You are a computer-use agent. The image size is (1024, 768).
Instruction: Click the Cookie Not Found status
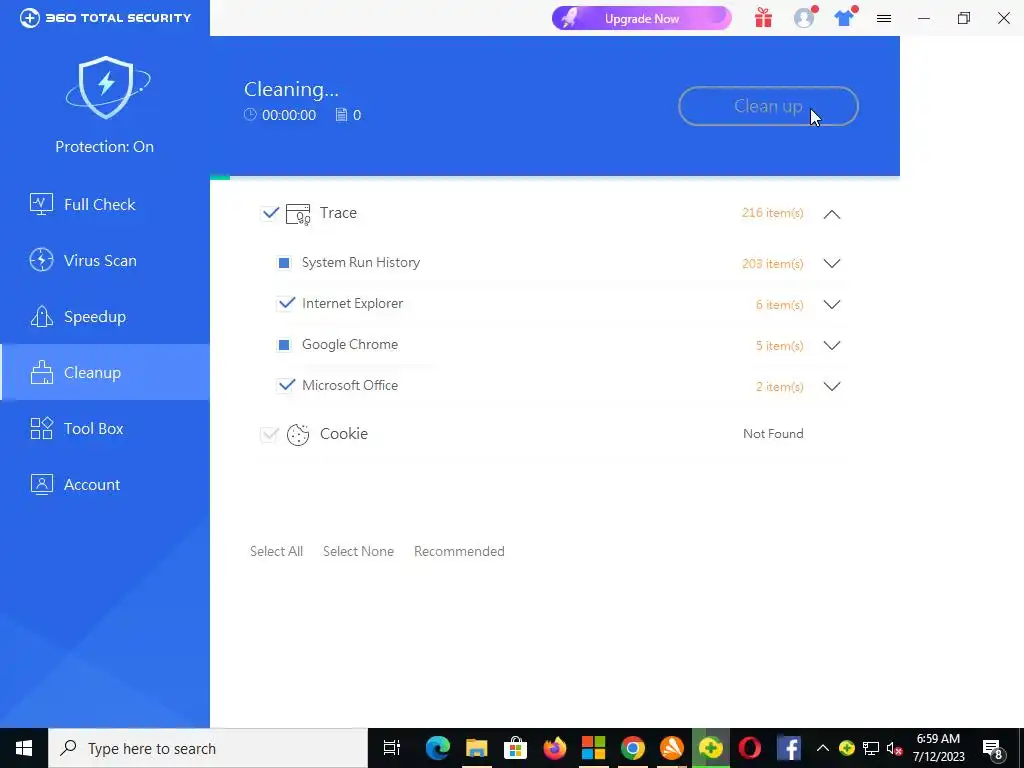[x=773, y=434]
